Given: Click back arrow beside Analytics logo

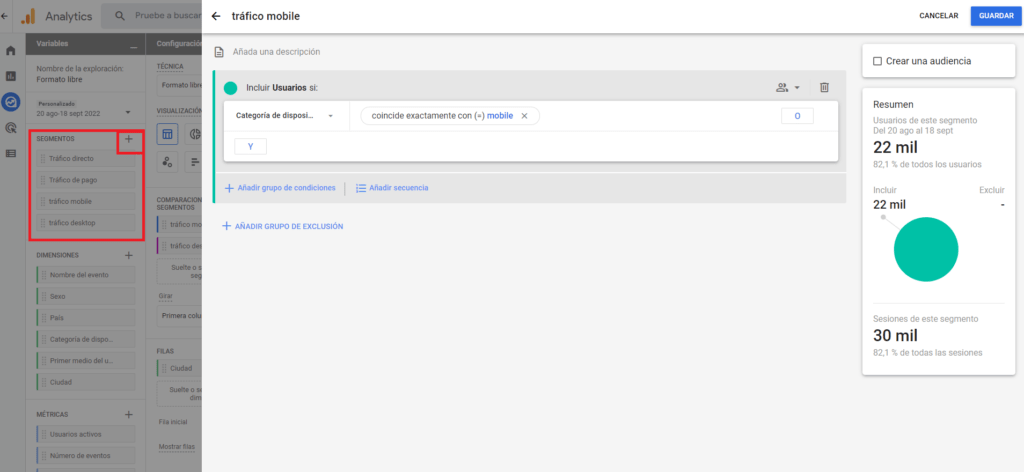Looking at the screenshot, I should tap(5, 15).
